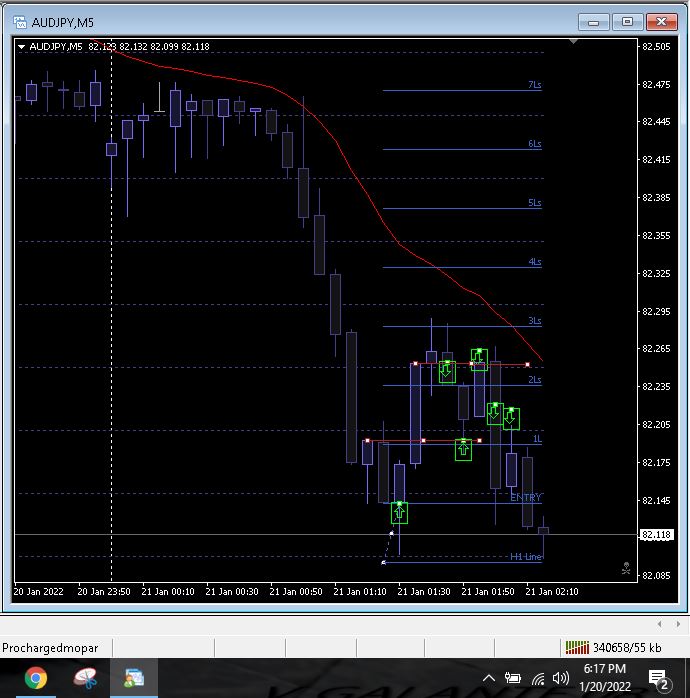Select the 1L level line label
The width and height of the screenshot is (690, 698).
(537, 439)
